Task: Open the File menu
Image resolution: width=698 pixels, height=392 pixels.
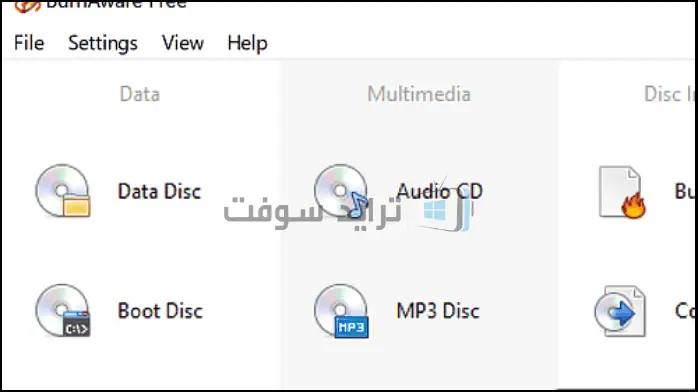Action: pos(29,43)
